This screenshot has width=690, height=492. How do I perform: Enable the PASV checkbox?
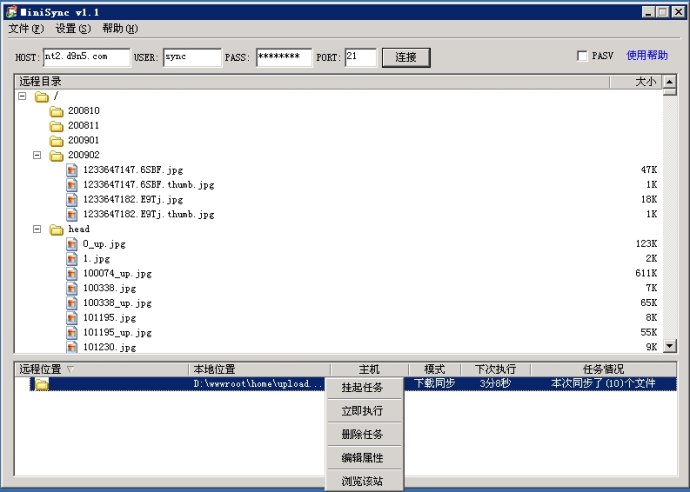[583, 57]
